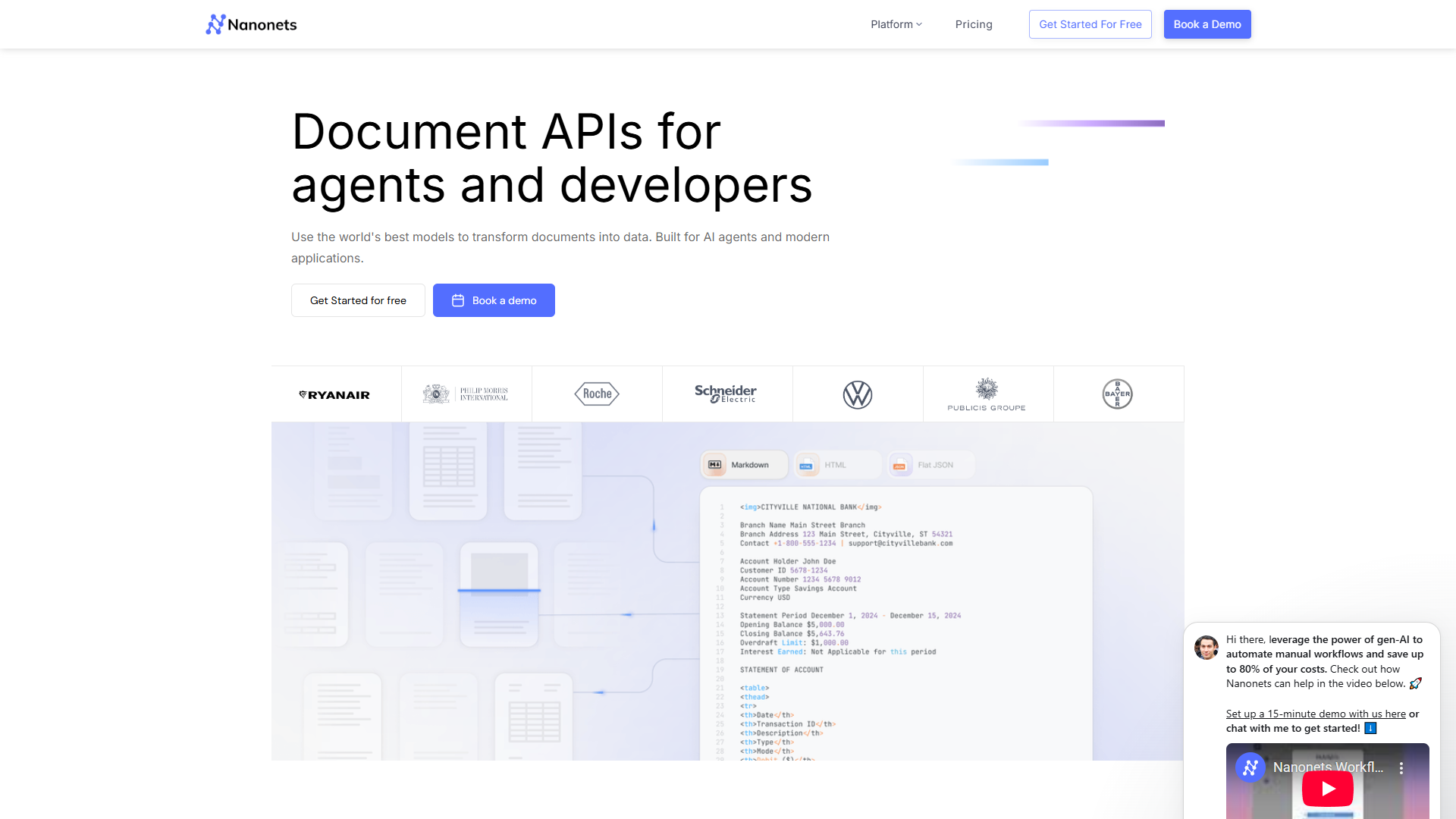
Task: Click the Nanonets logo in the header
Action: point(250,24)
